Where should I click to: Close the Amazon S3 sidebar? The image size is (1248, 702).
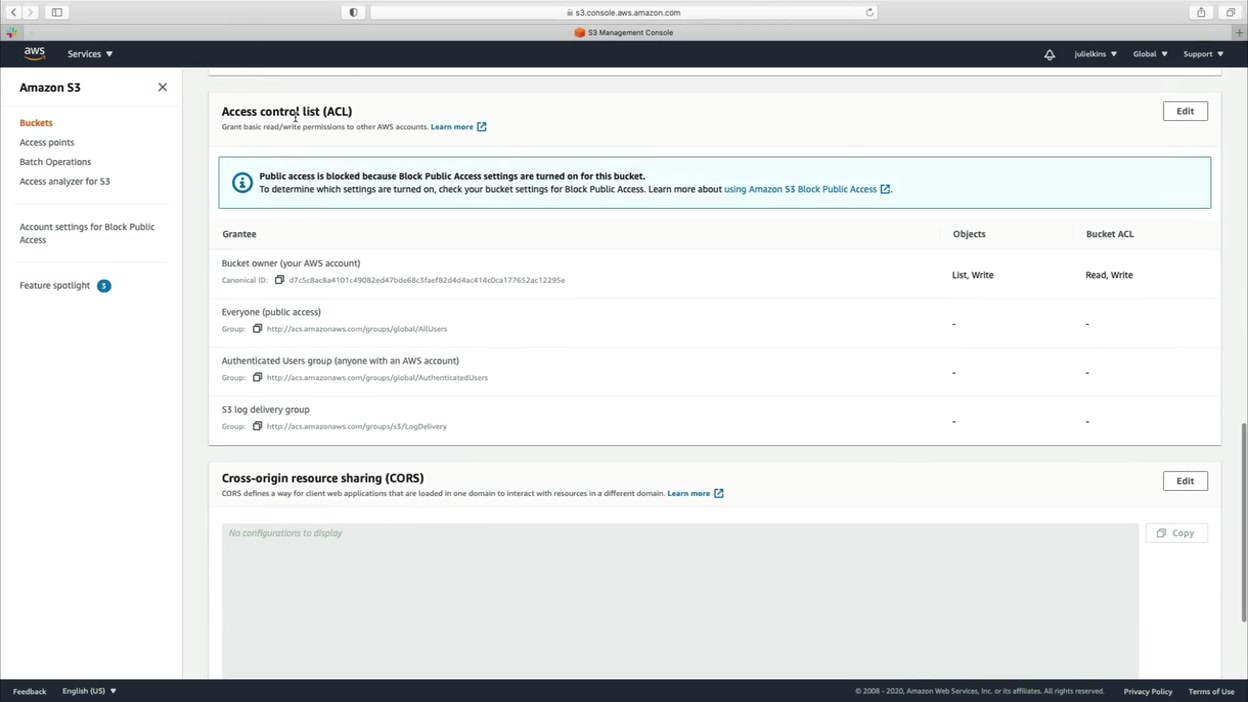(162, 87)
